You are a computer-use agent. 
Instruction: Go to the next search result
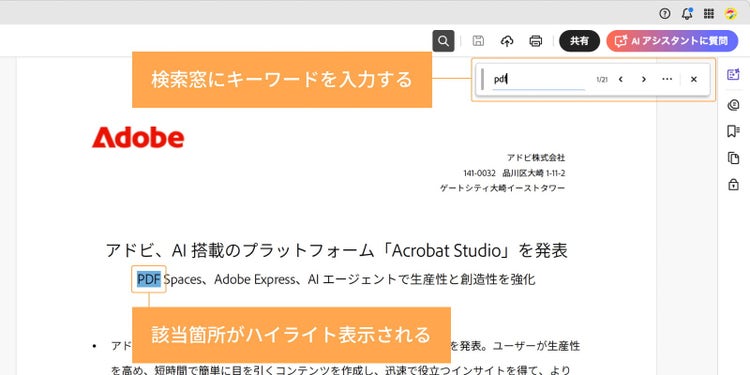point(644,79)
